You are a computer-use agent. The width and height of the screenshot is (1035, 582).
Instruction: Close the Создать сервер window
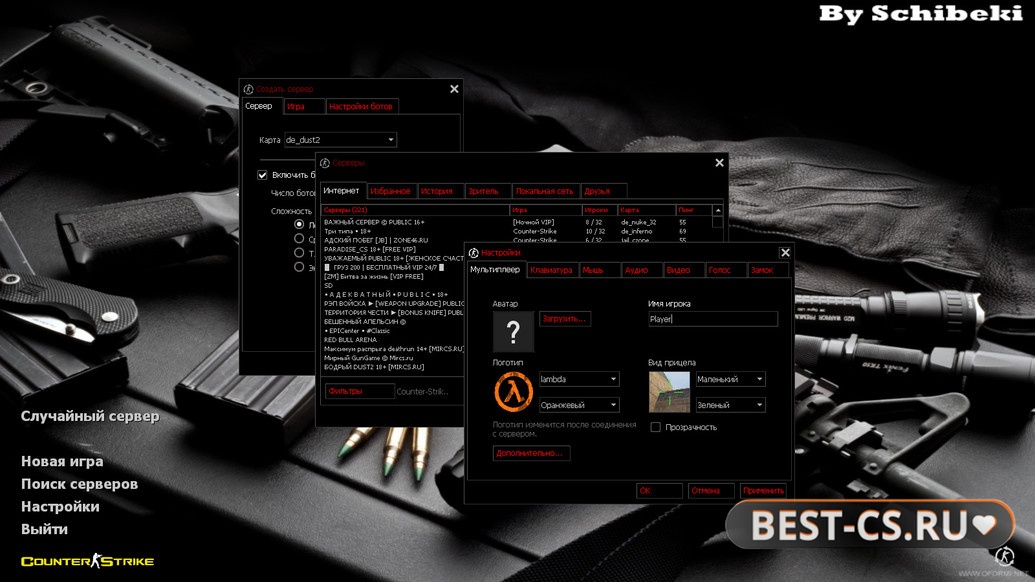(x=454, y=89)
